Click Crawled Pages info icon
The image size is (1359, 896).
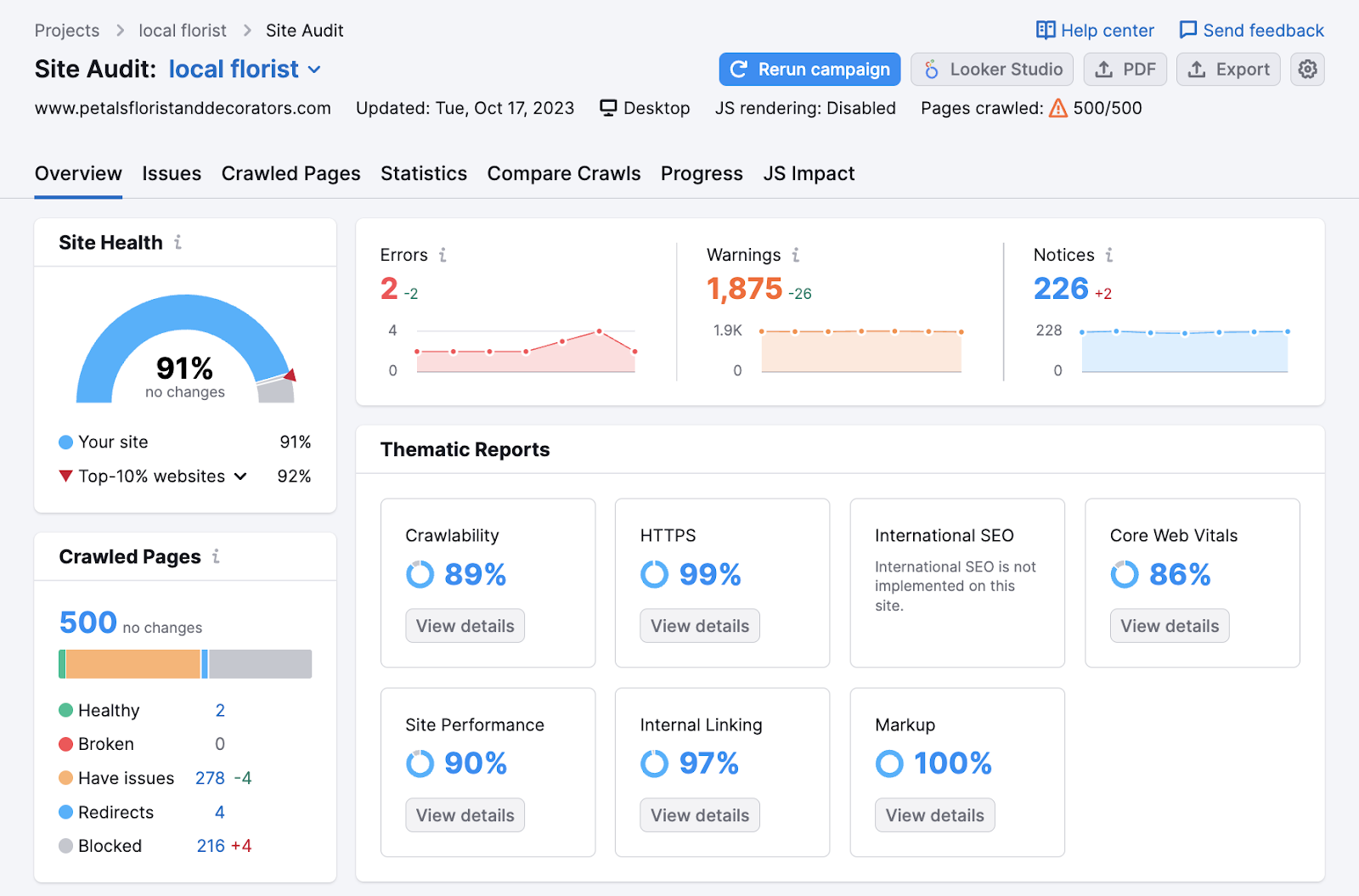pos(216,556)
